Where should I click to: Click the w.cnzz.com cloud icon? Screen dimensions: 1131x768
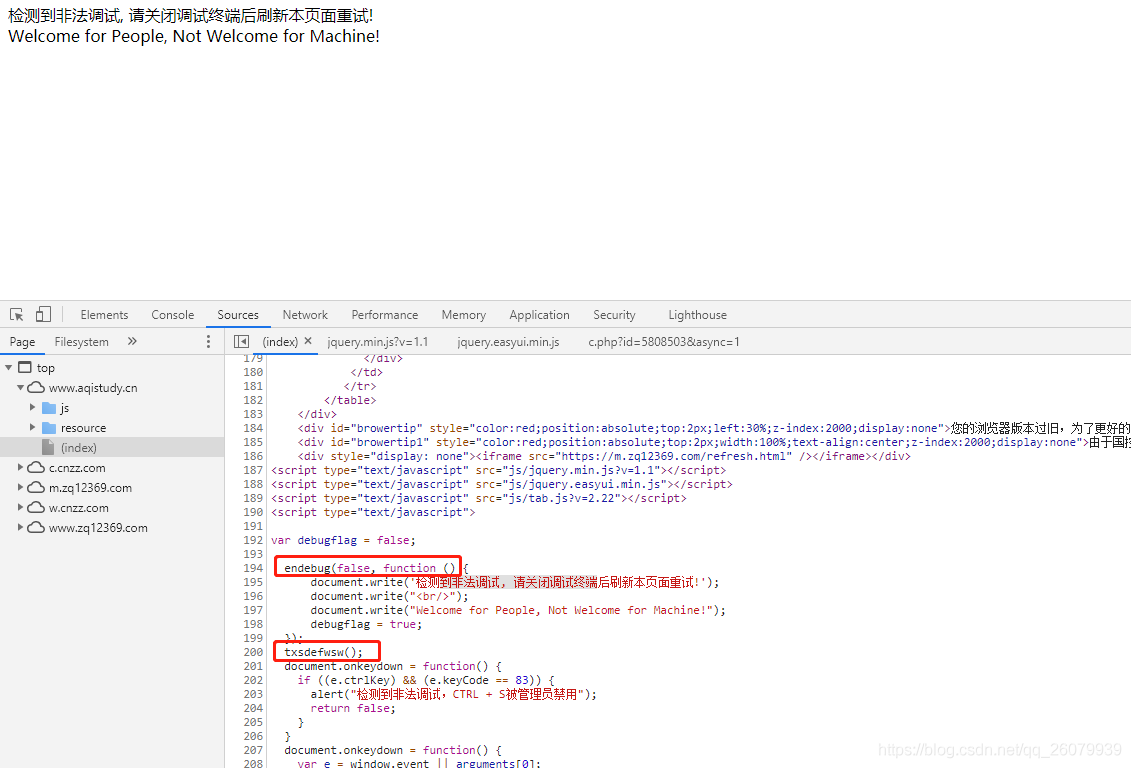pos(36,508)
